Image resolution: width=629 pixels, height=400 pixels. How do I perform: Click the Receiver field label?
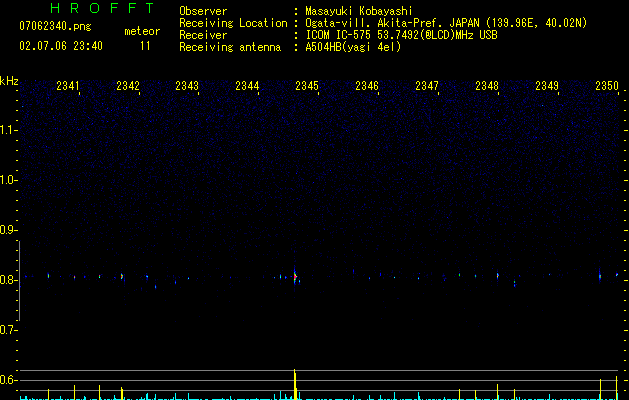203,35
